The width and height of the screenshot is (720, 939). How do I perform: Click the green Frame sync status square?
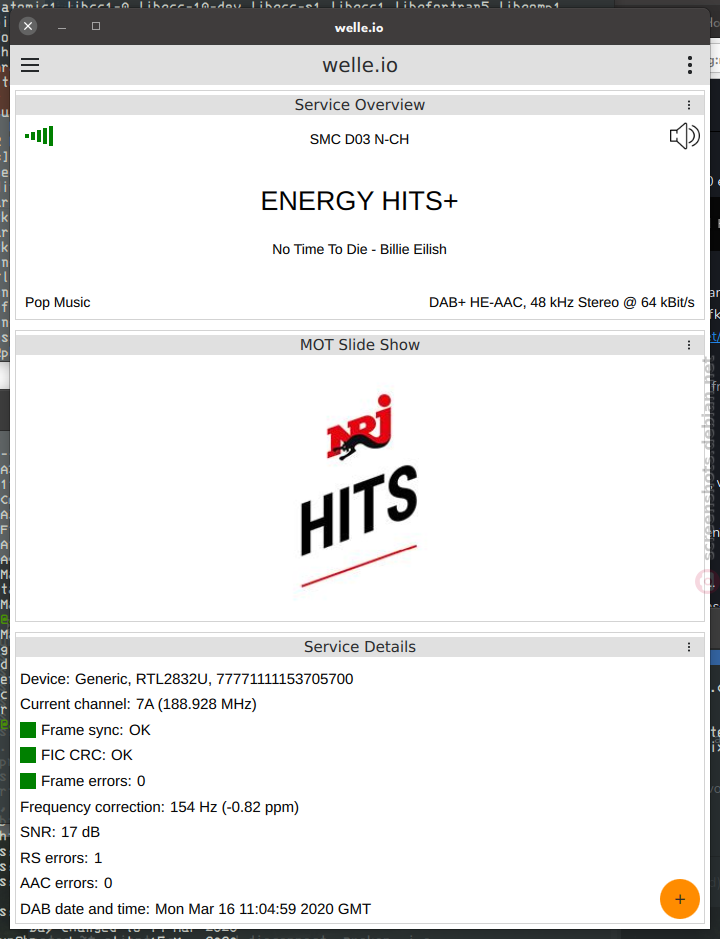28,730
